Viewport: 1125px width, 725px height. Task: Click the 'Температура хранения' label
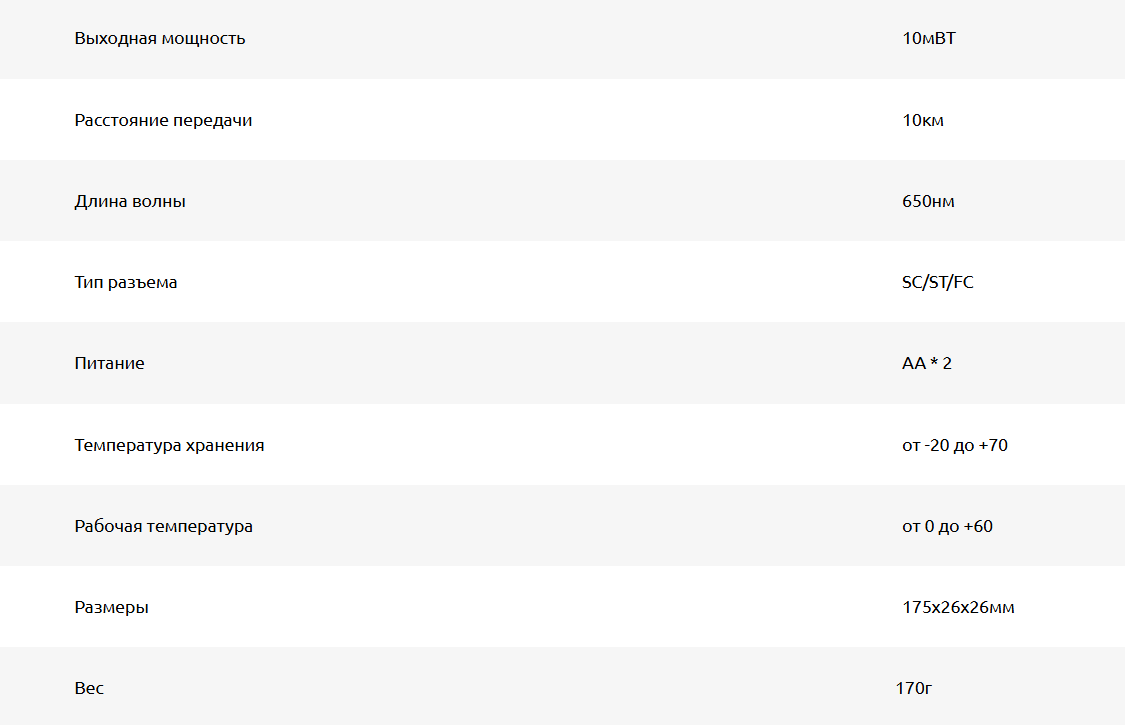click(x=169, y=445)
